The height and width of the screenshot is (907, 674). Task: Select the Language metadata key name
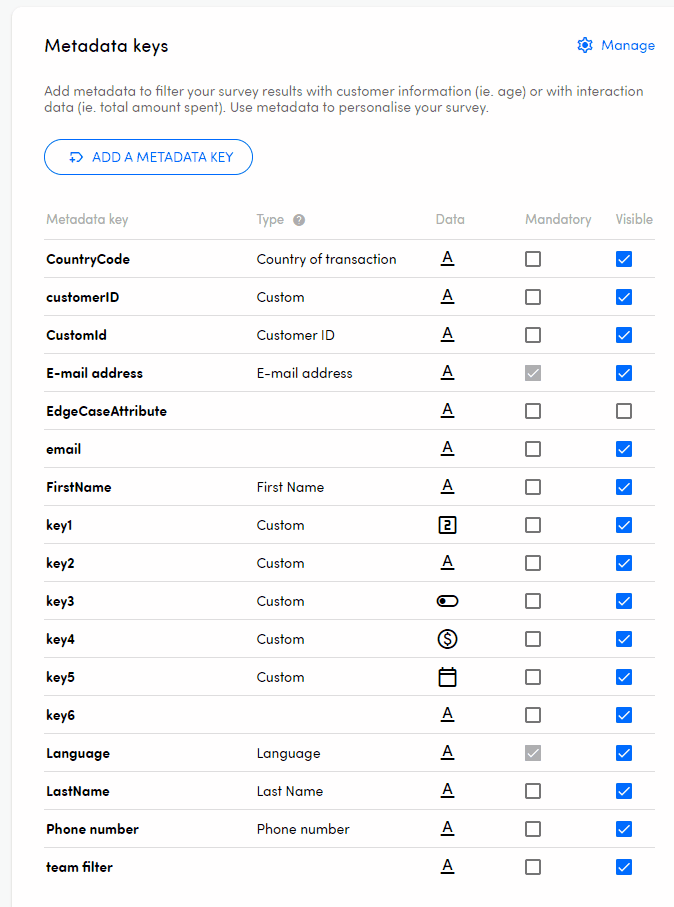[78, 753]
